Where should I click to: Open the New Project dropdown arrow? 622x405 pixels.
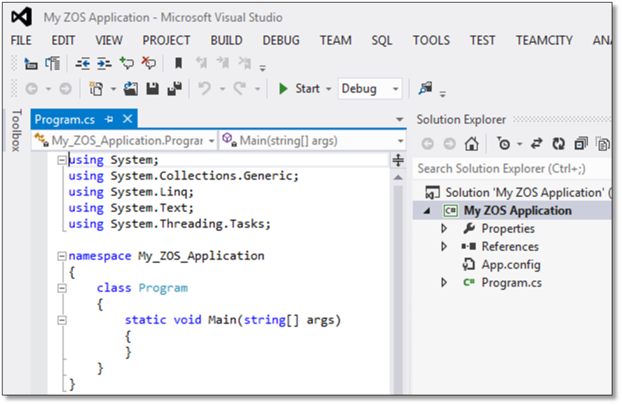(x=113, y=89)
